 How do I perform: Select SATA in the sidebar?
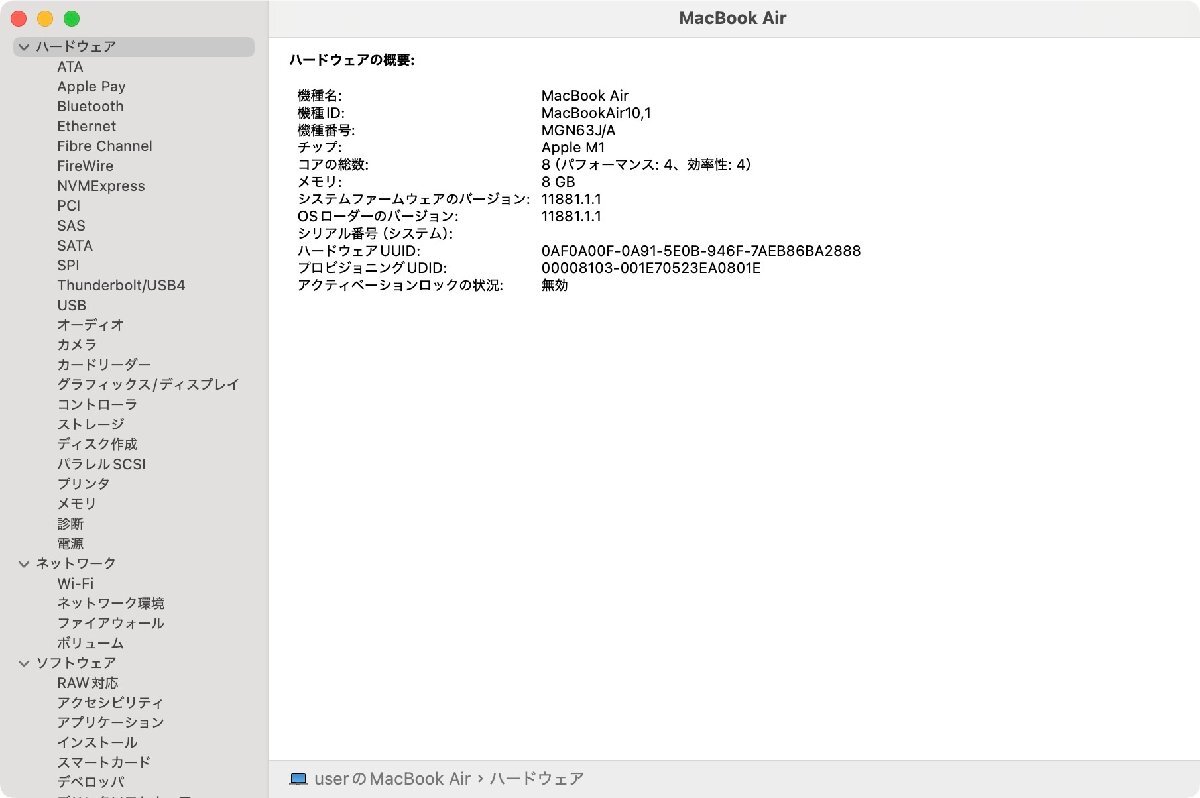tap(75, 245)
